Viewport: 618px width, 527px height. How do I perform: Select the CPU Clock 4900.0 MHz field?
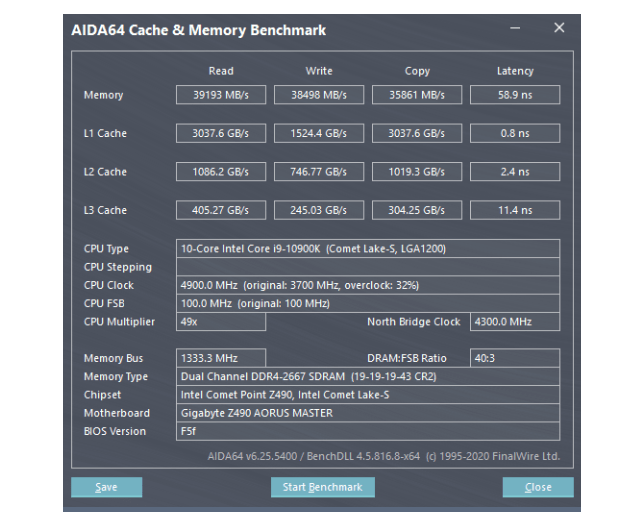click(368, 285)
